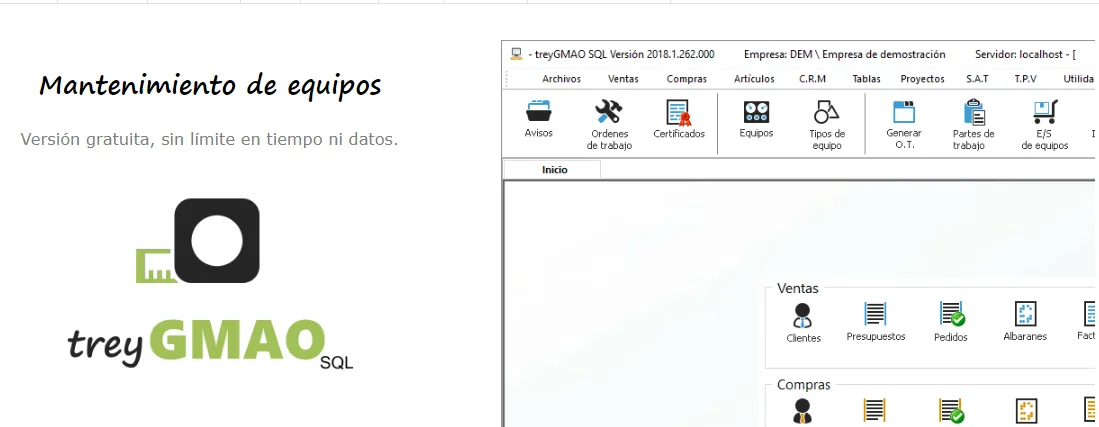
Task: Open the S.A.T menu
Action: pyautogui.click(x=977, y=79)
